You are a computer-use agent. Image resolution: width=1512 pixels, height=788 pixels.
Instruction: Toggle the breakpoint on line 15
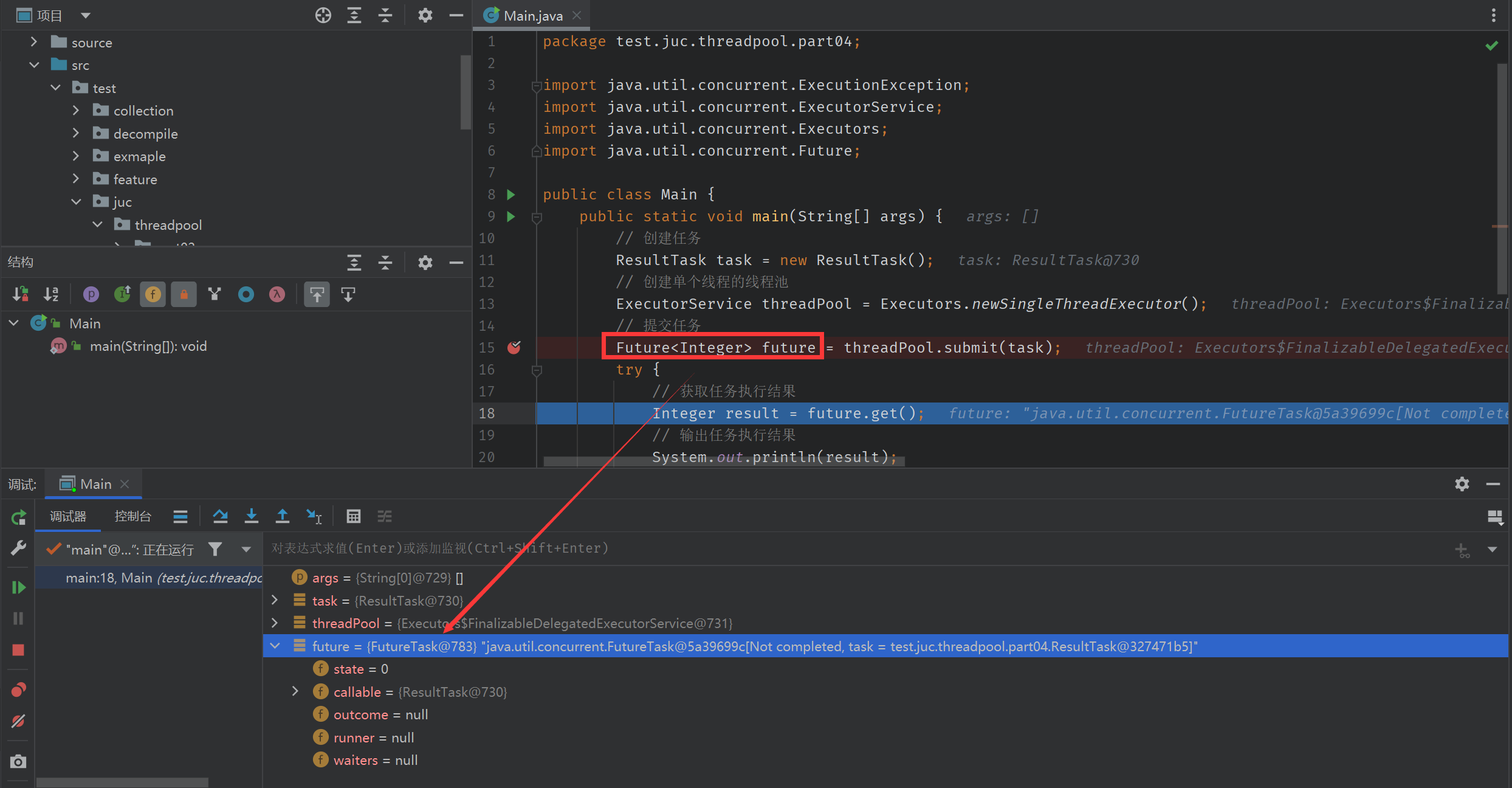tap(514, 347)
